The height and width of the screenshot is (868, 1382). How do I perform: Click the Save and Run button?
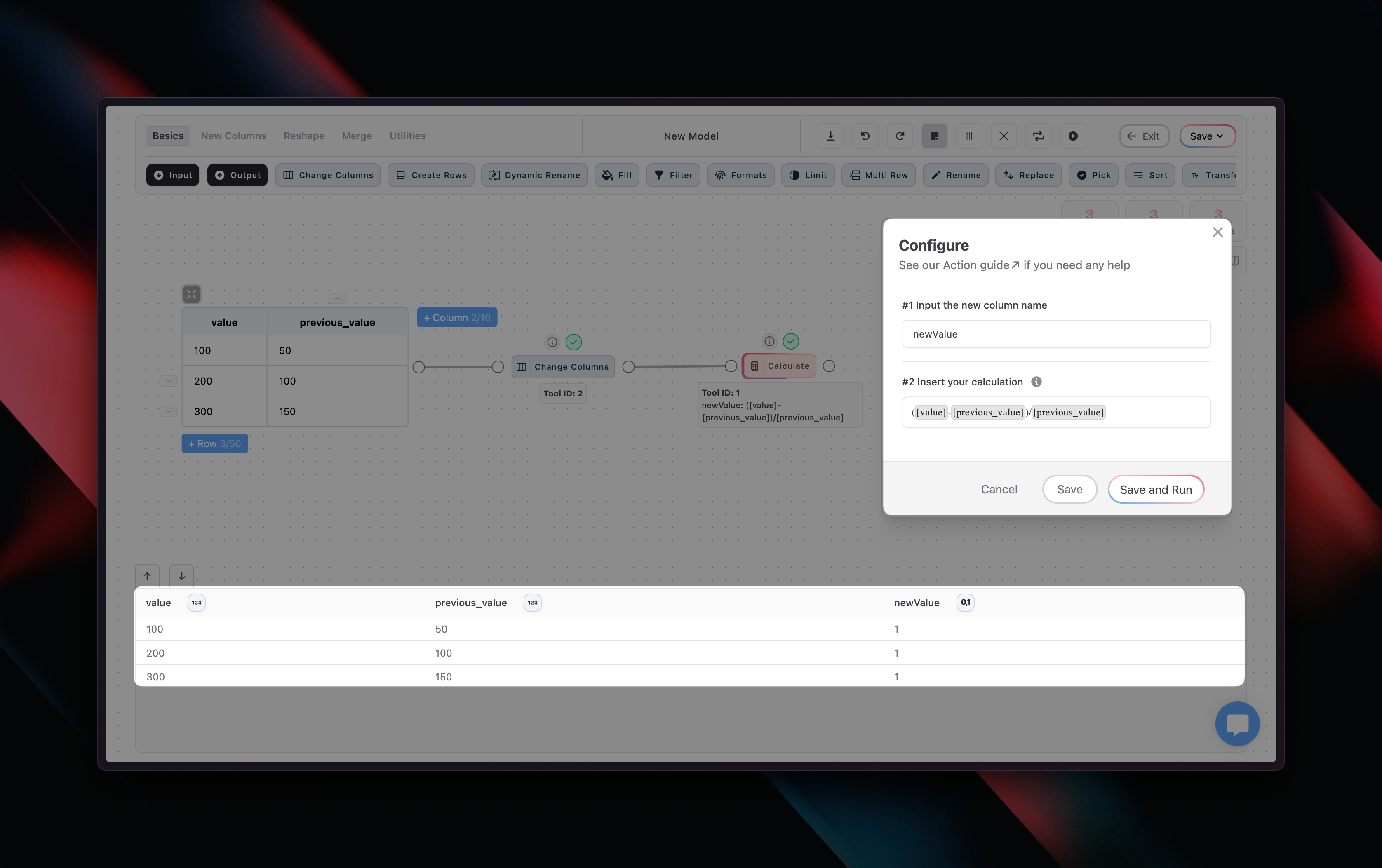(1155, 489)
